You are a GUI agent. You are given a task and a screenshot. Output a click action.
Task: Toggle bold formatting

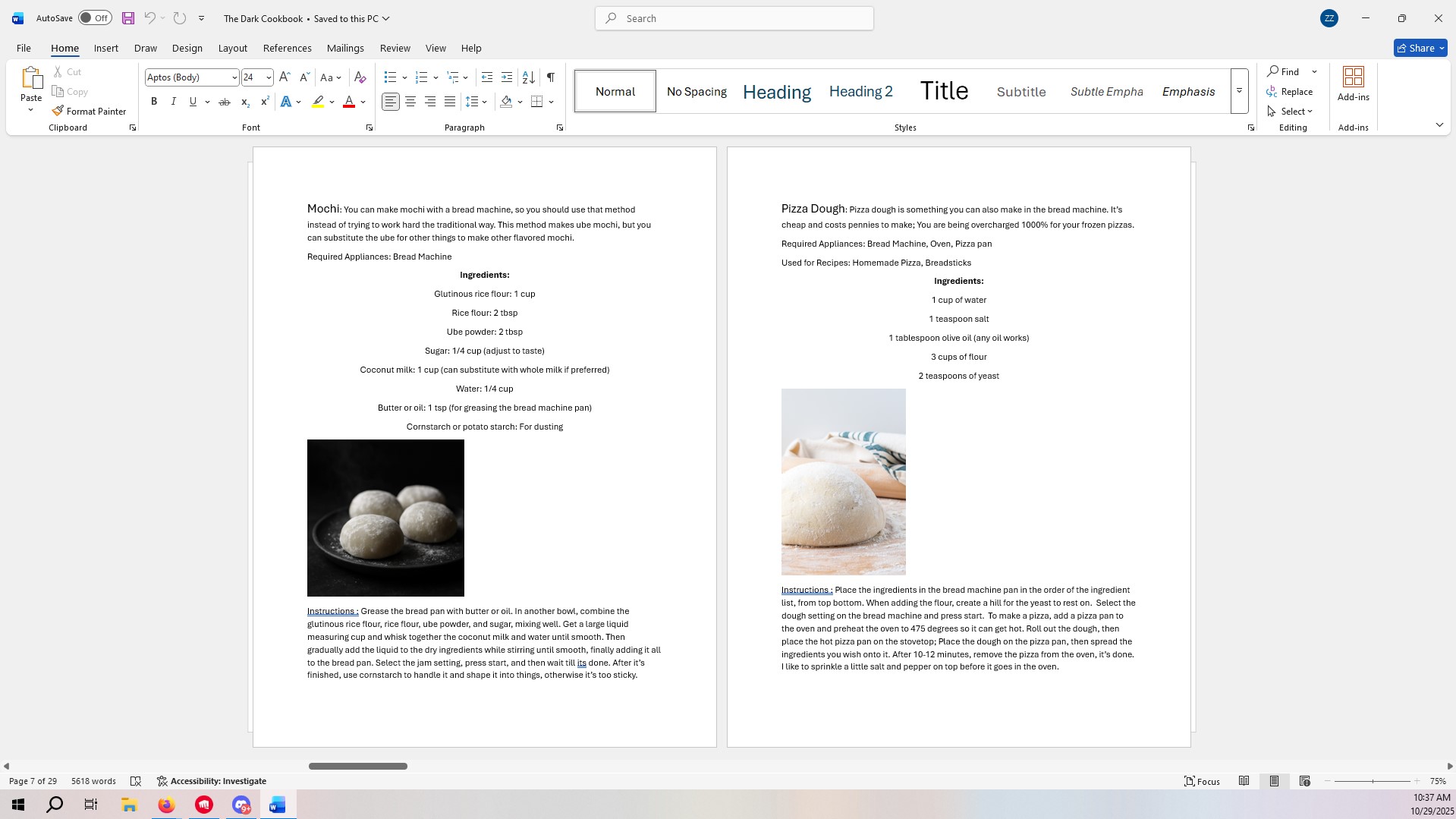pyautogui.click(x=154, y=102)
